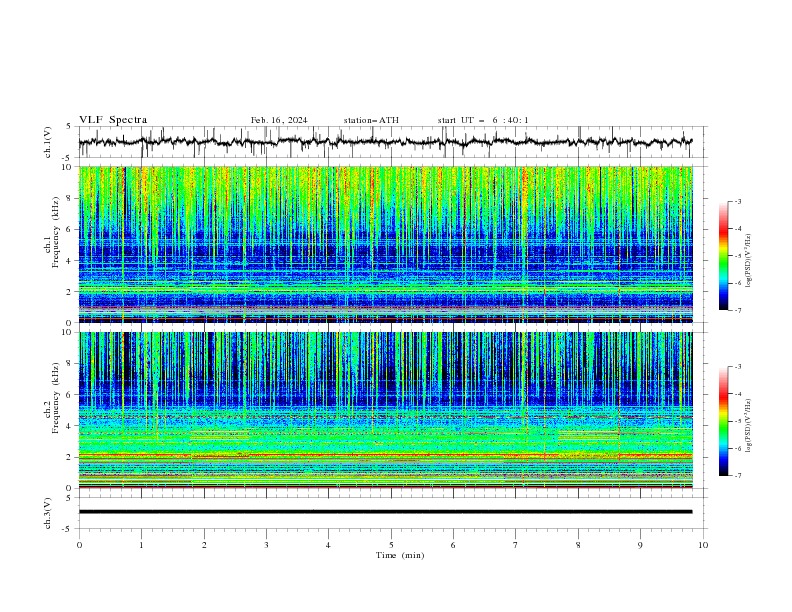Viewport: 792px width, 612px height.
Task: Click the ch.2 spectrogram color bar
Action: [x=723, y=421]
